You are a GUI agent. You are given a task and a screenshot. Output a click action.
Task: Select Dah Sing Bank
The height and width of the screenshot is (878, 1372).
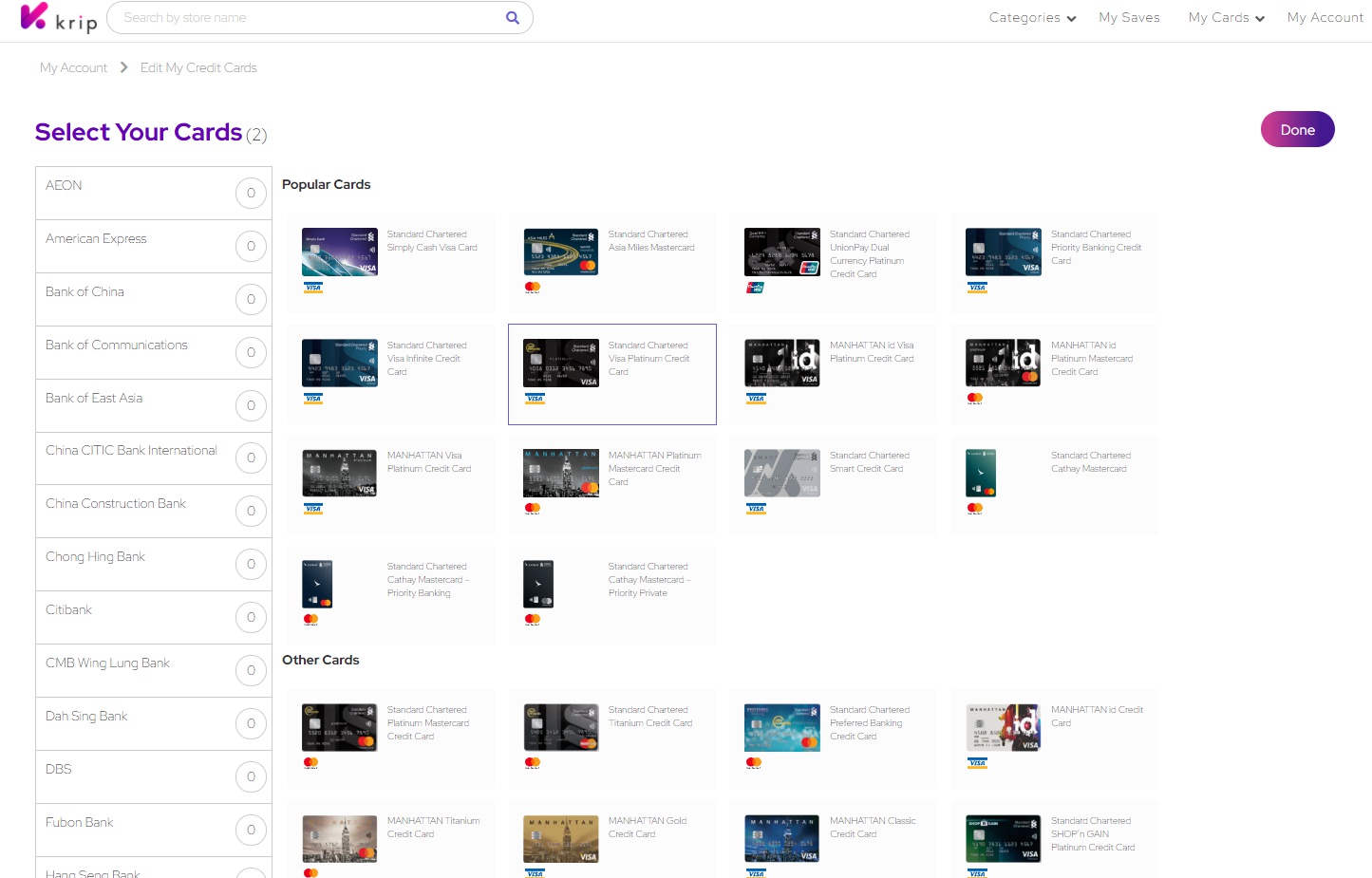point(154,723)
